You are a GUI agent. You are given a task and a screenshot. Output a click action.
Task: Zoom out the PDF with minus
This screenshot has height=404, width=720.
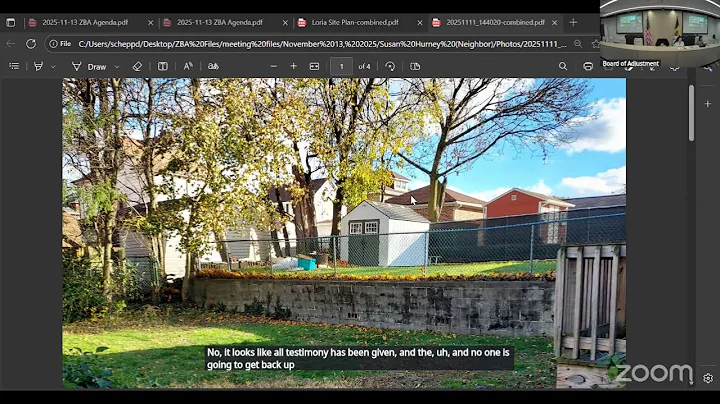coord(274,67)
